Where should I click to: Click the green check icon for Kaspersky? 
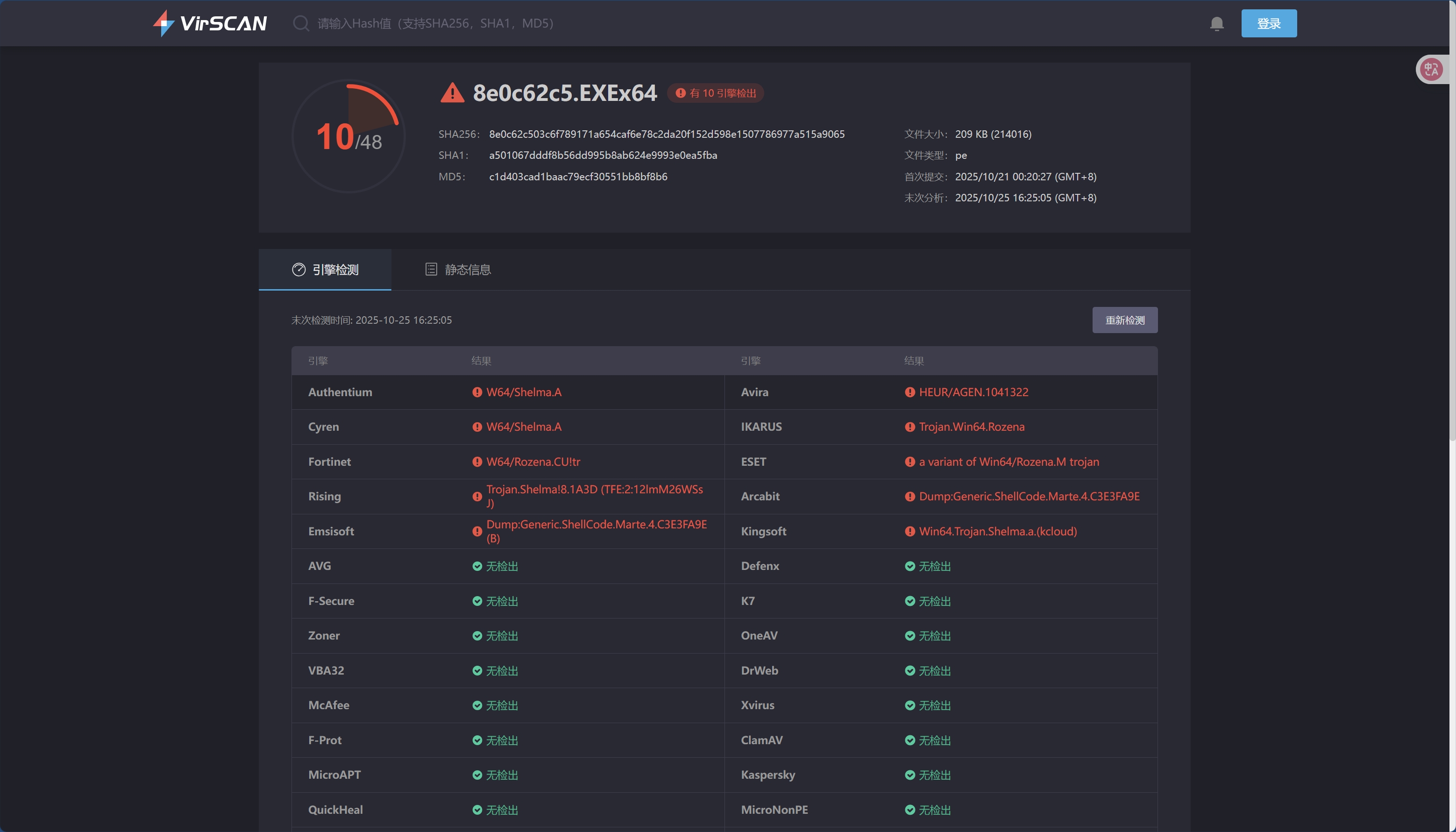coord(909,775)
